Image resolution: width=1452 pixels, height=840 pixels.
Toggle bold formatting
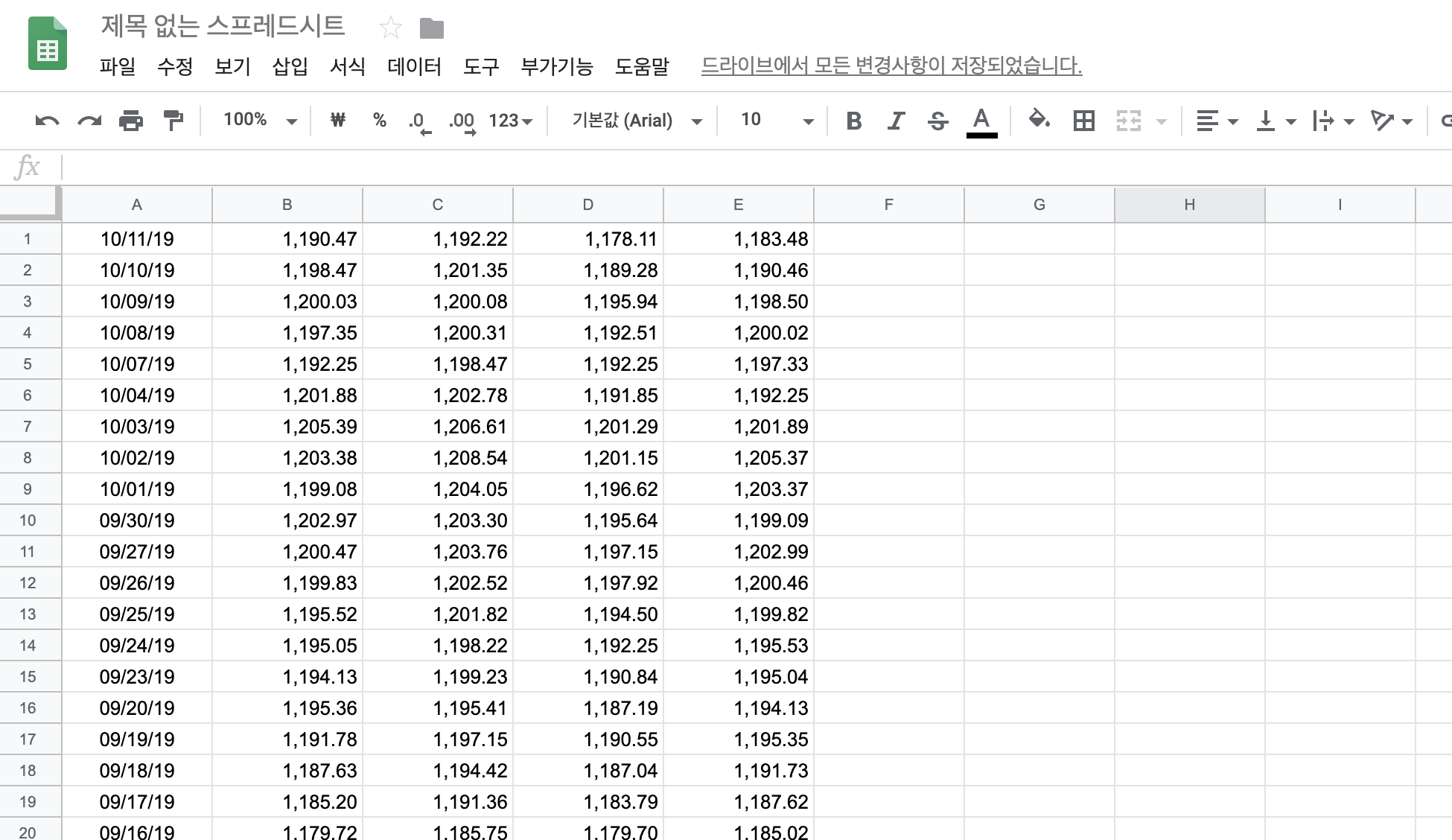pos(854,121)
